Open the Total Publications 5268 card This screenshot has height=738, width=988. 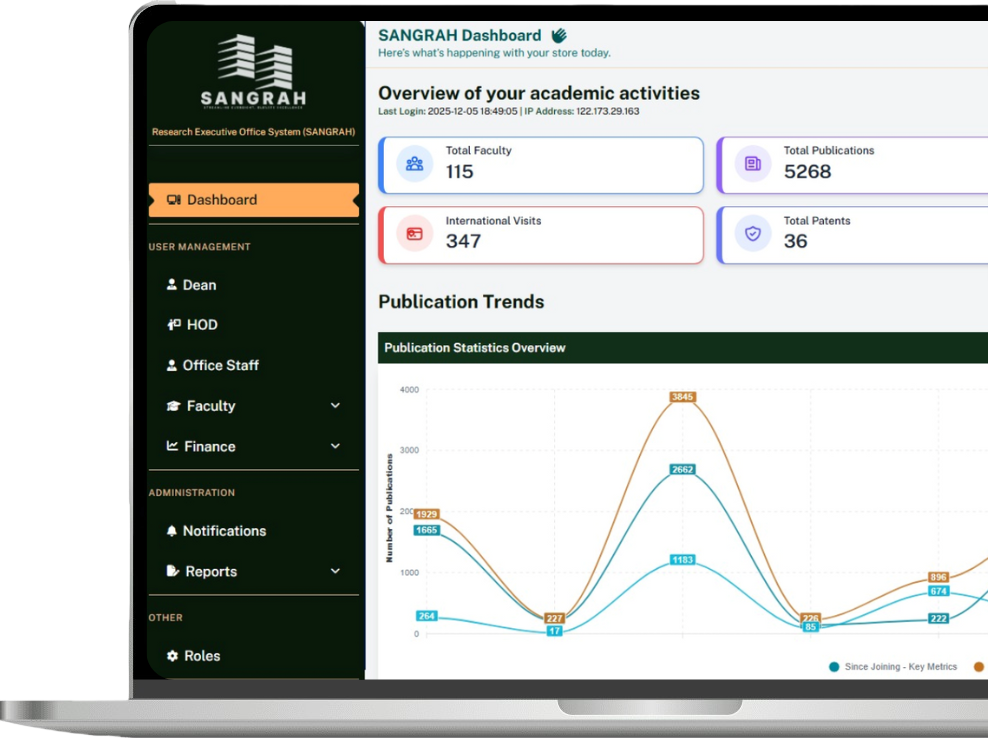pyautogui.click(x=852, y=165)
